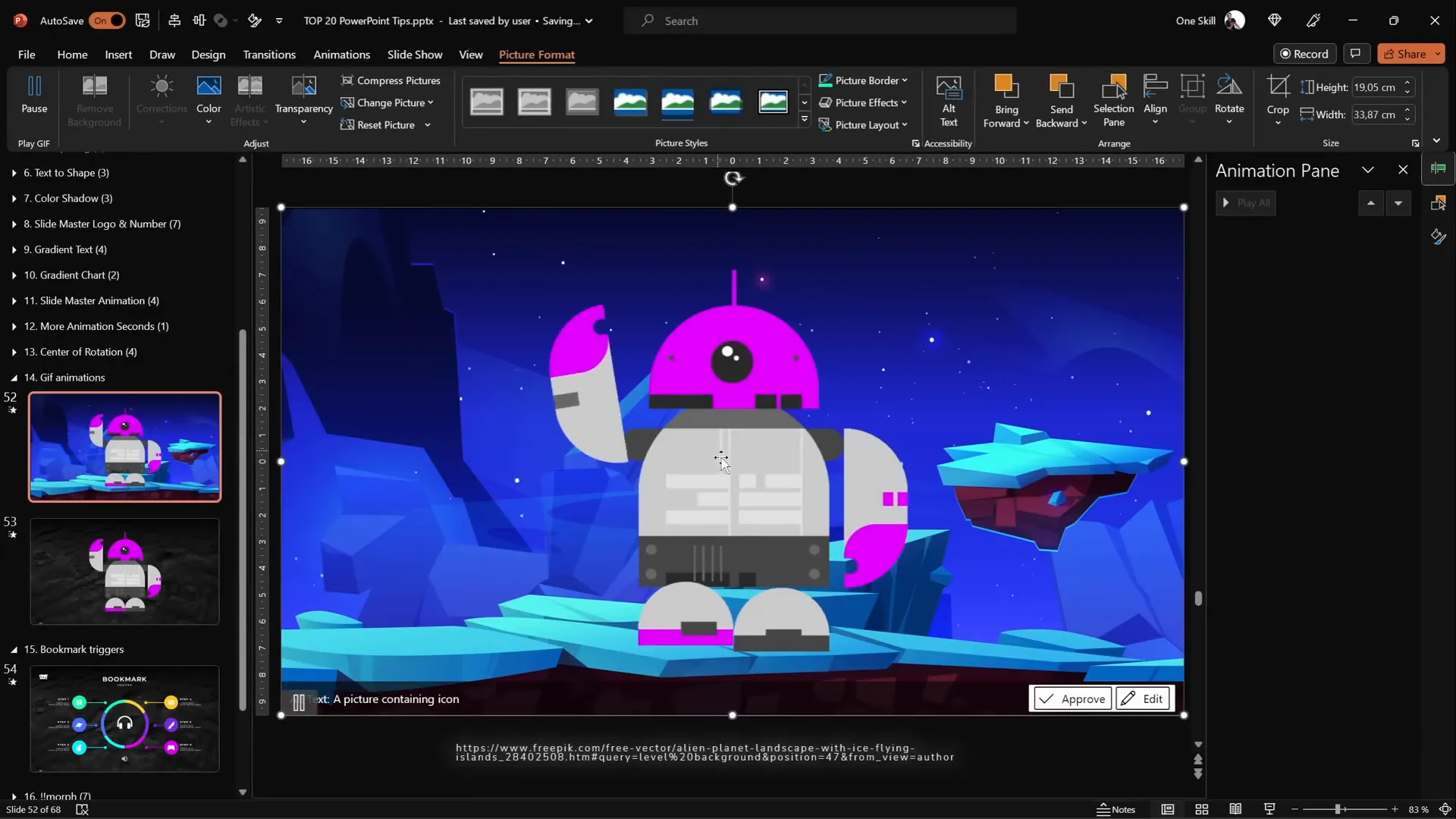
Task: Open the Slide Show tab
Action: tap(415, 55)
